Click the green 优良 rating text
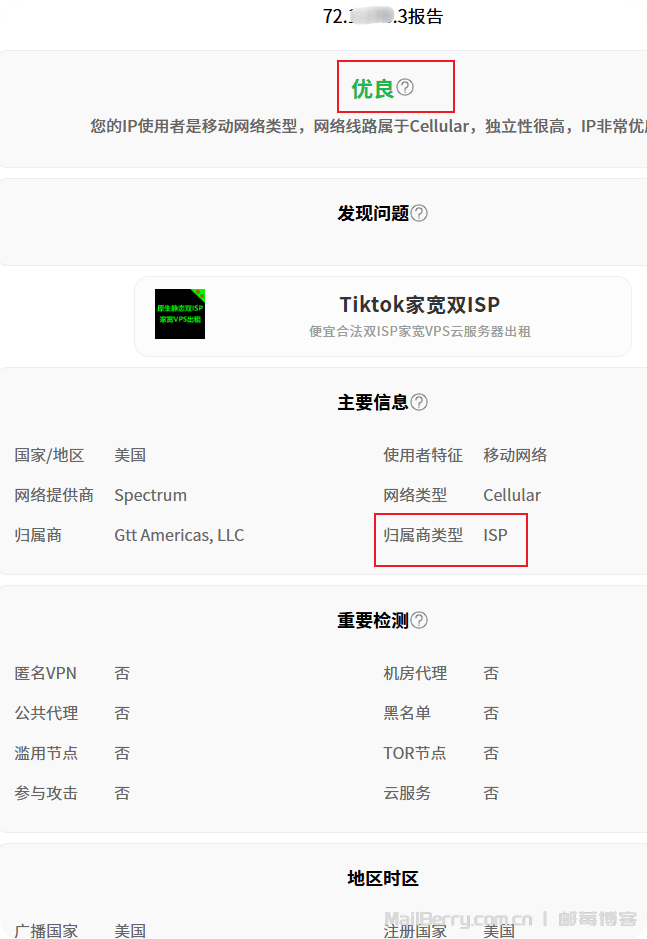The width and height of the screenshot is (647, 939). click(x=372, y=89)
